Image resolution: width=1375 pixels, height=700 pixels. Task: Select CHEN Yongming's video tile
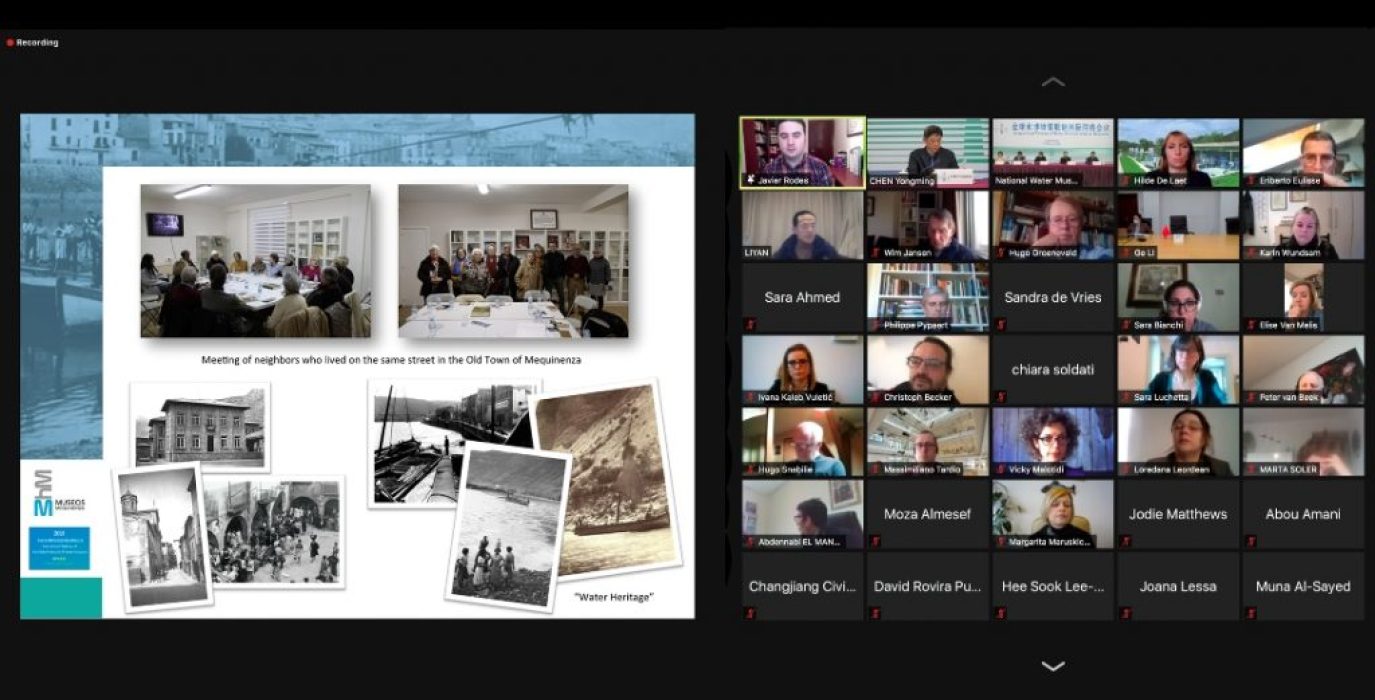927,153
